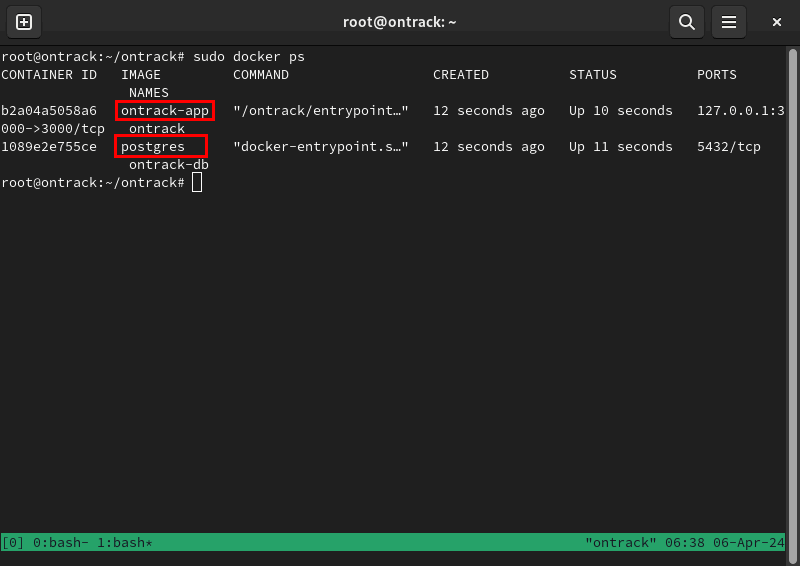Image resolution: width=800 pixels, height=566 pixels.
Task: Click the container name ontrack
Action: coord(157,129)
